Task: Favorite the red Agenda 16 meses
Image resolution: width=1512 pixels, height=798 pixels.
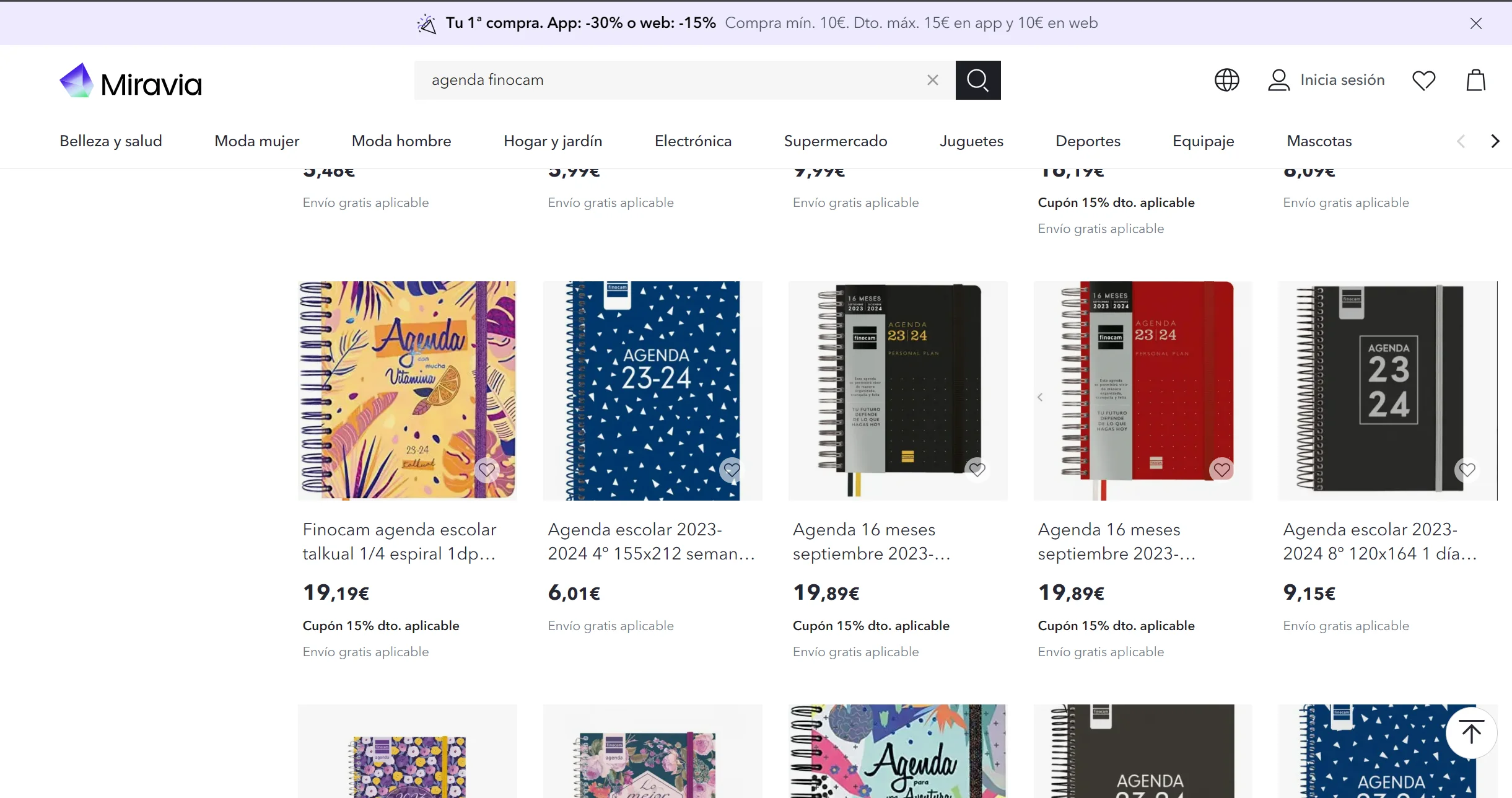Action: point(1221,470)
